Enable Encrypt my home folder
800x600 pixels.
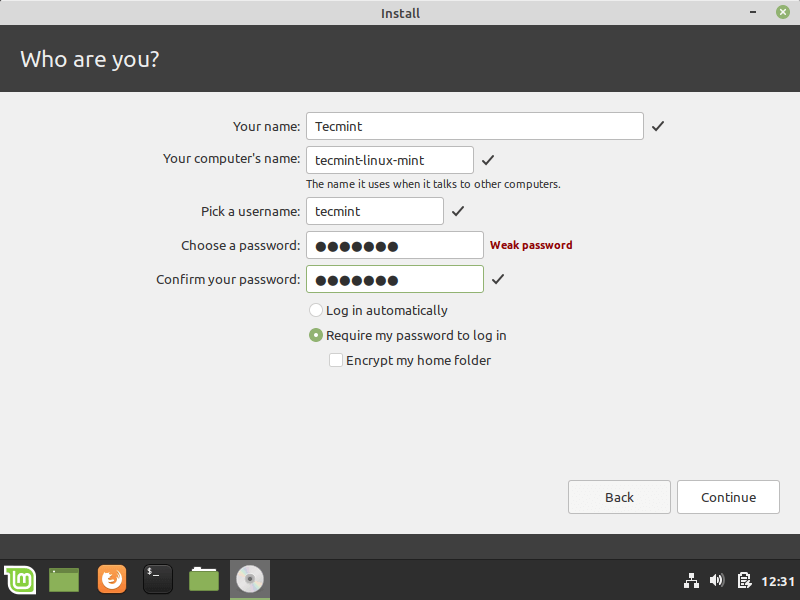click(x=336, y=360)
